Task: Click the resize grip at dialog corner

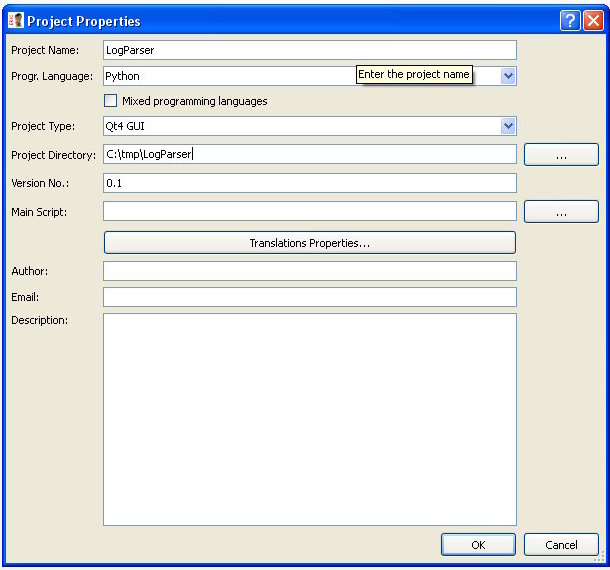Action: (x=600, y=560)
